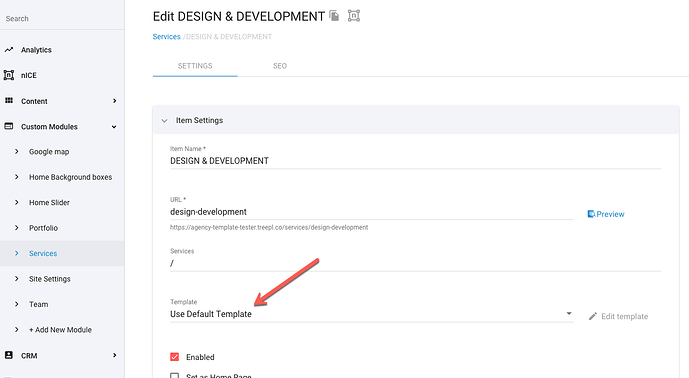
Task: Open the Preview link
Action: (606, 214)
